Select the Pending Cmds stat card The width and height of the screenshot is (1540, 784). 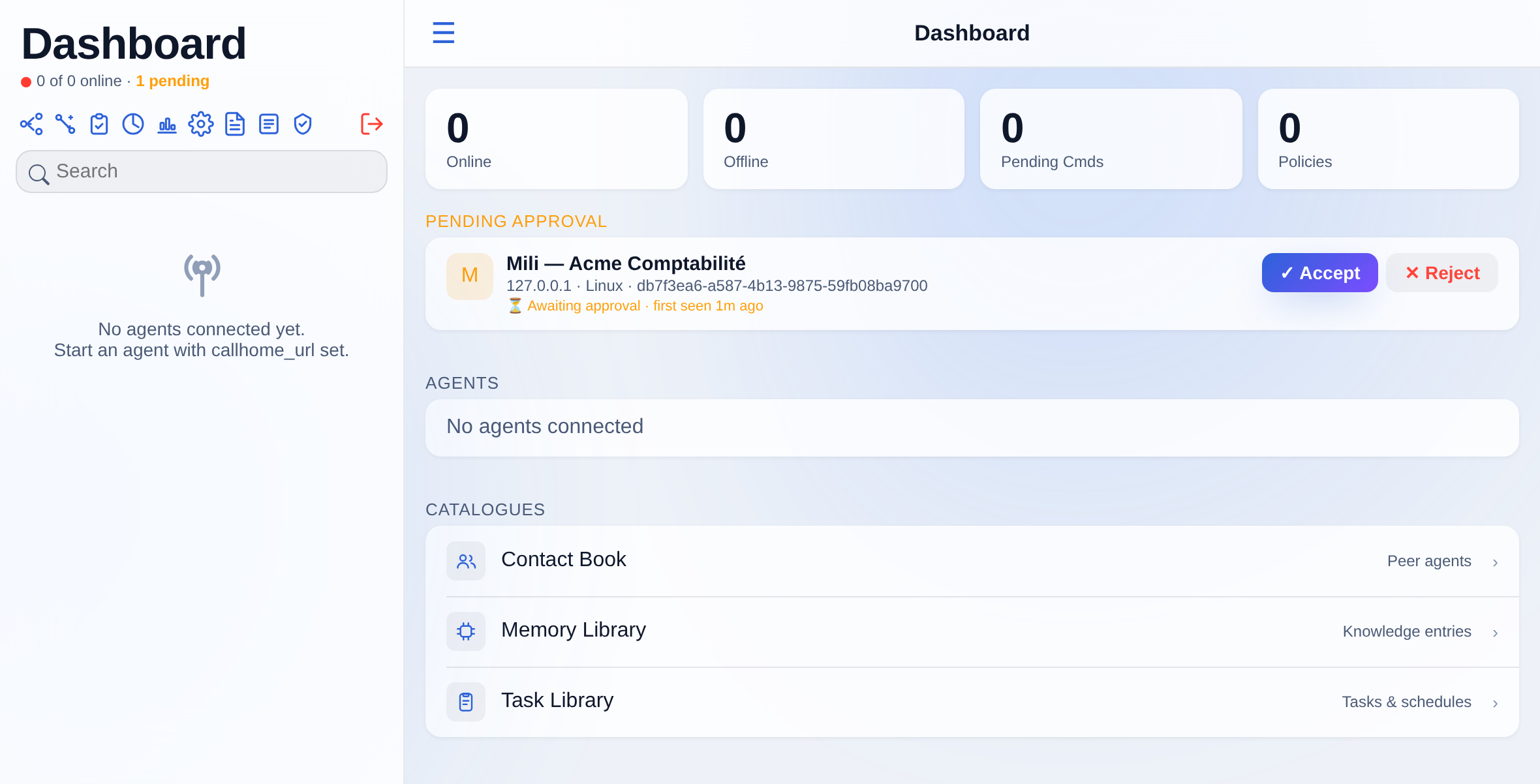(1111, 139)
